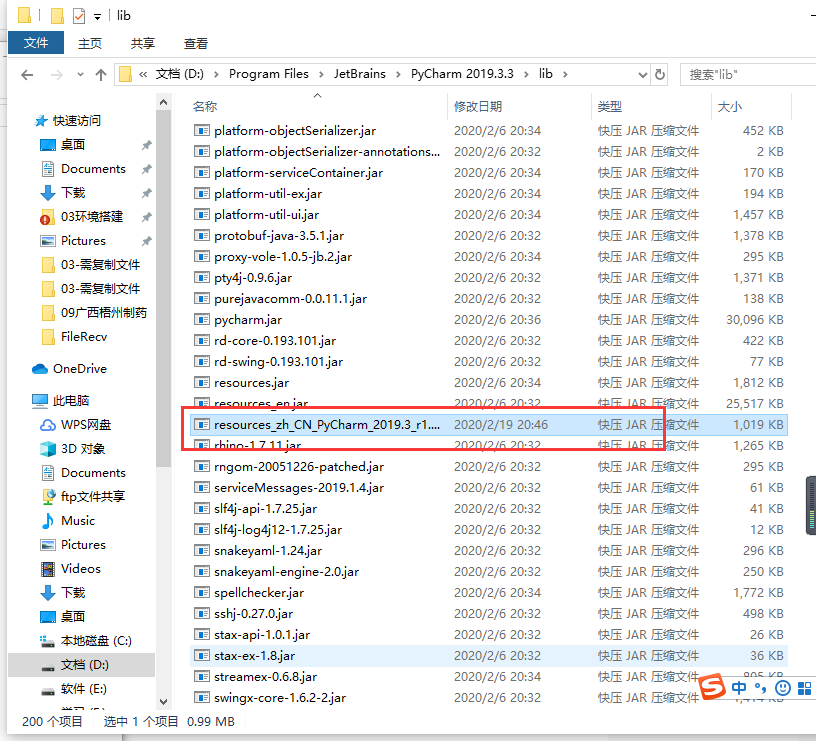
Task: Refresh the lib folder view
Action: pyautogui.click(x=660, y=74)
